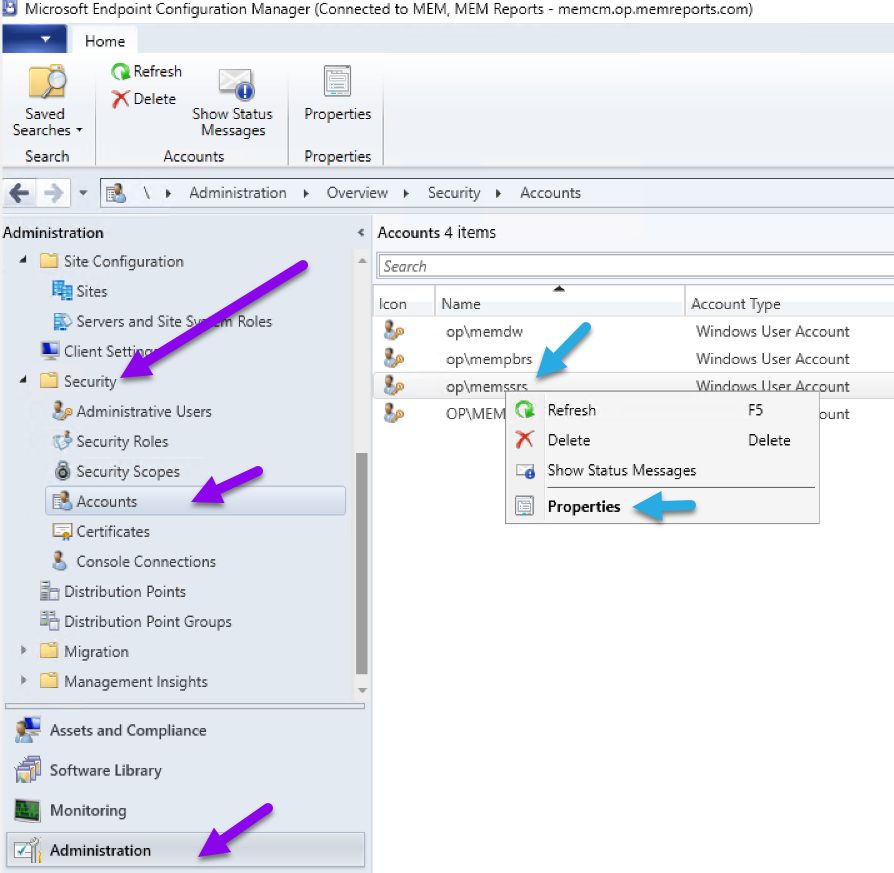The width and height of the screenshot is (894, 873).
Task: Open the Administration workspace button
Action: tap(185, 850)
